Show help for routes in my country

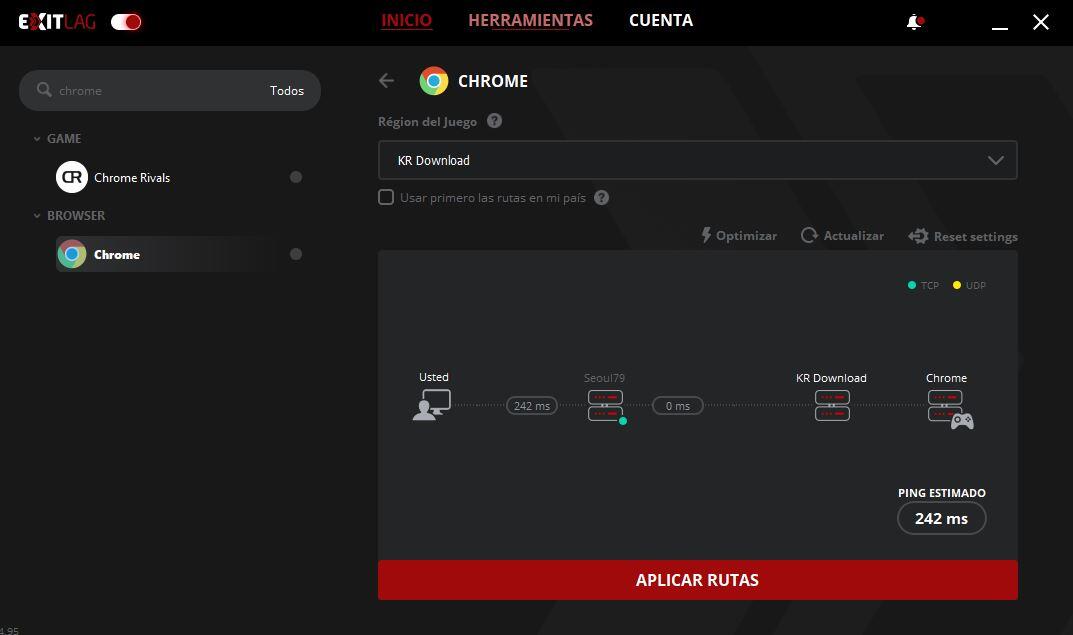(602, 198)
